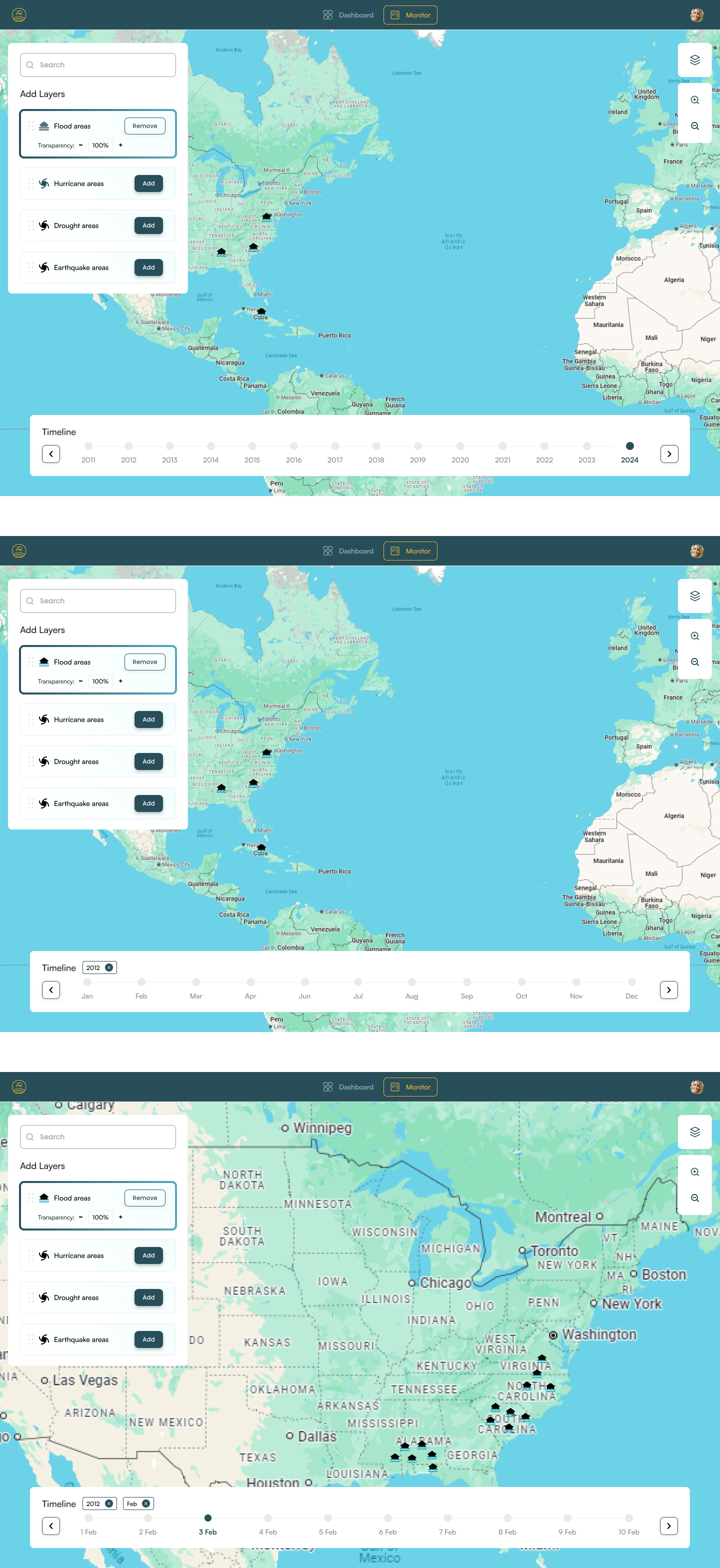
Task: Focus the Search field on the month timeline screen
Action: 98,601
